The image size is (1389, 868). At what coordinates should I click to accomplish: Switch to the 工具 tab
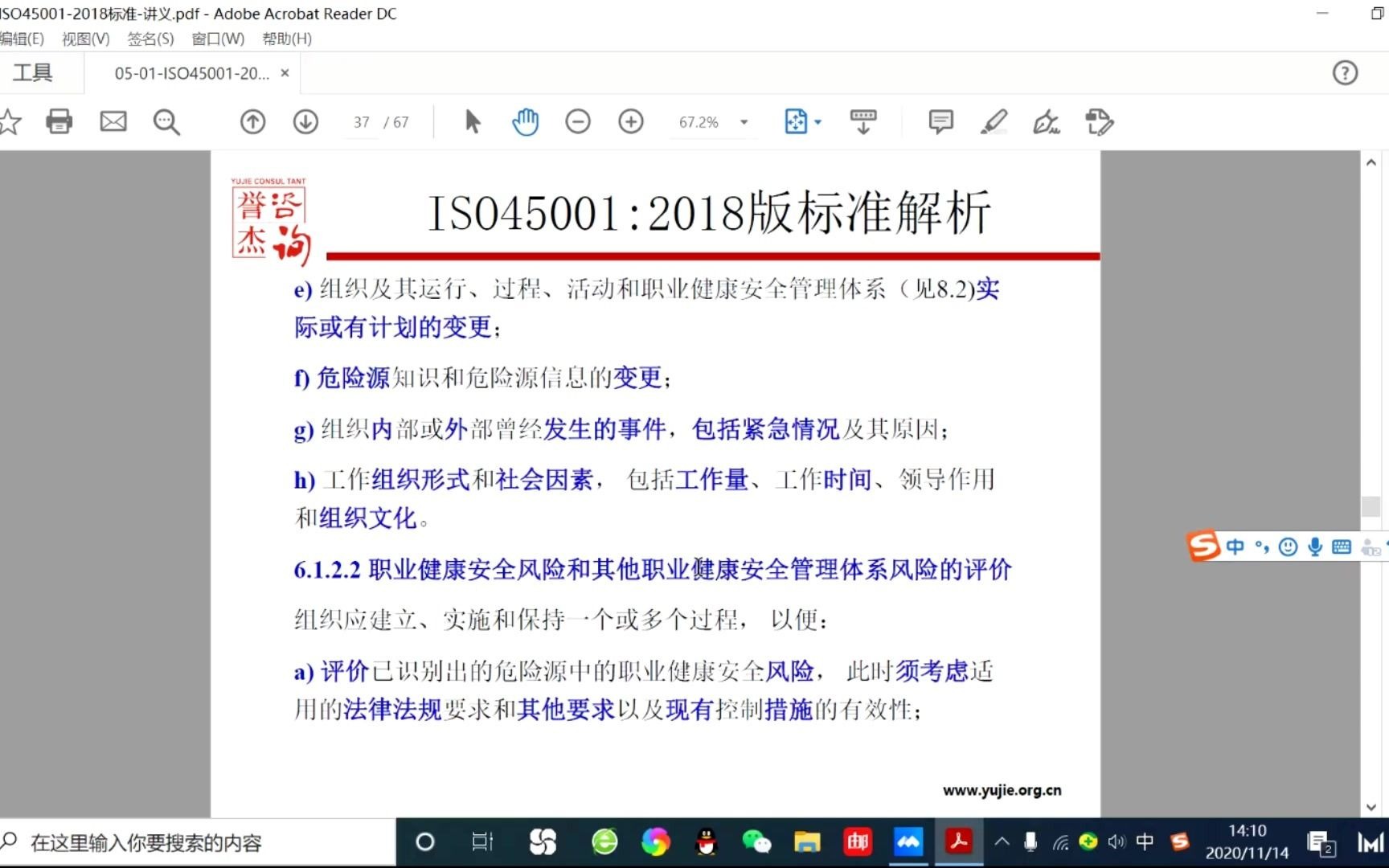pos(32,72)
